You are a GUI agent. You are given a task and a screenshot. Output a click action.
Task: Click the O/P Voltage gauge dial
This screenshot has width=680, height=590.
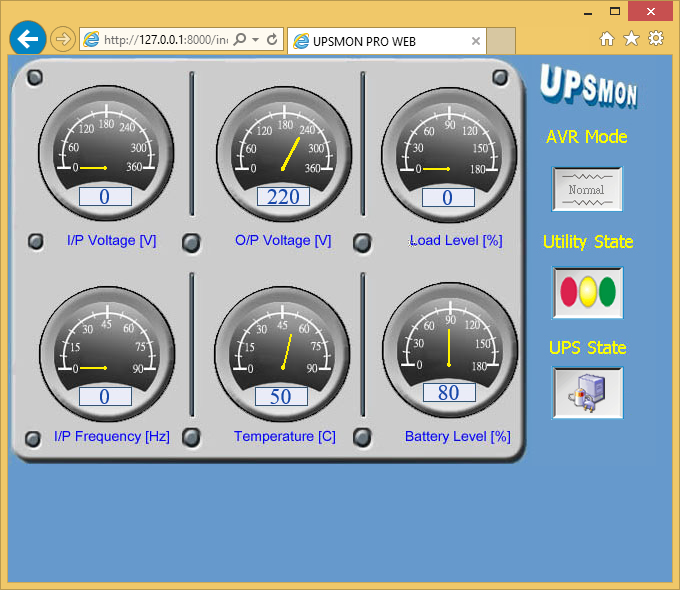pyautogui.click(x=284, y=153)
